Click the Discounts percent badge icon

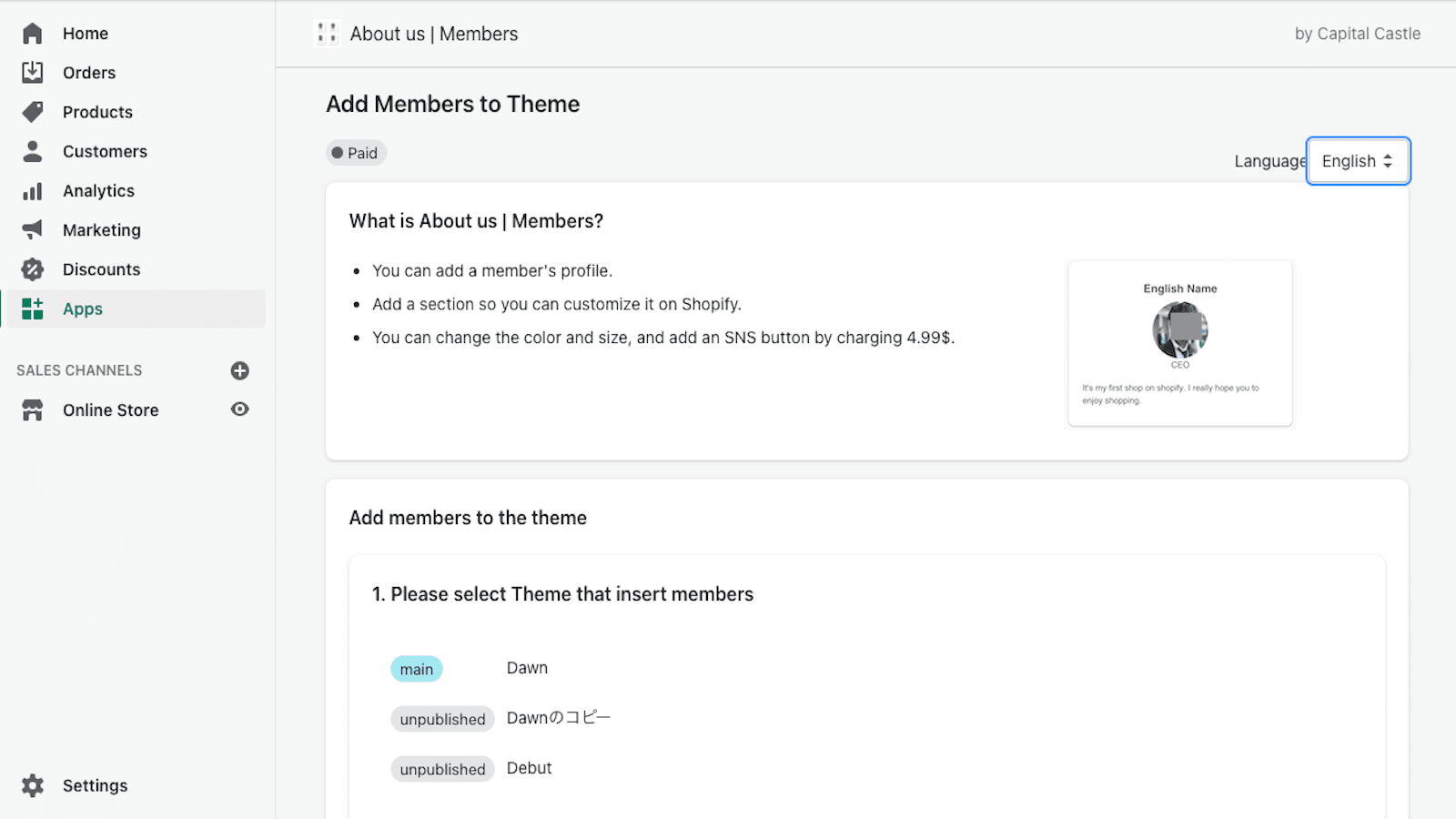(33, 269)
